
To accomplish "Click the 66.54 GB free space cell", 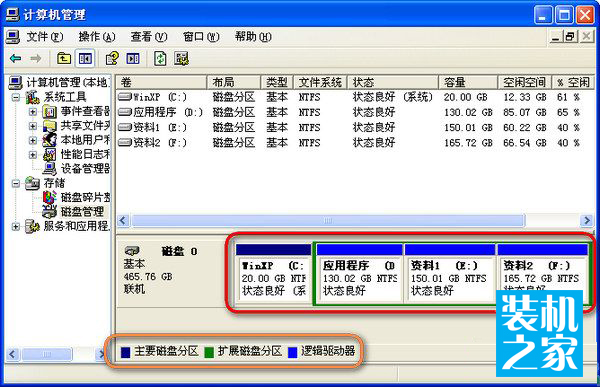I will click(x=525, y=143).
